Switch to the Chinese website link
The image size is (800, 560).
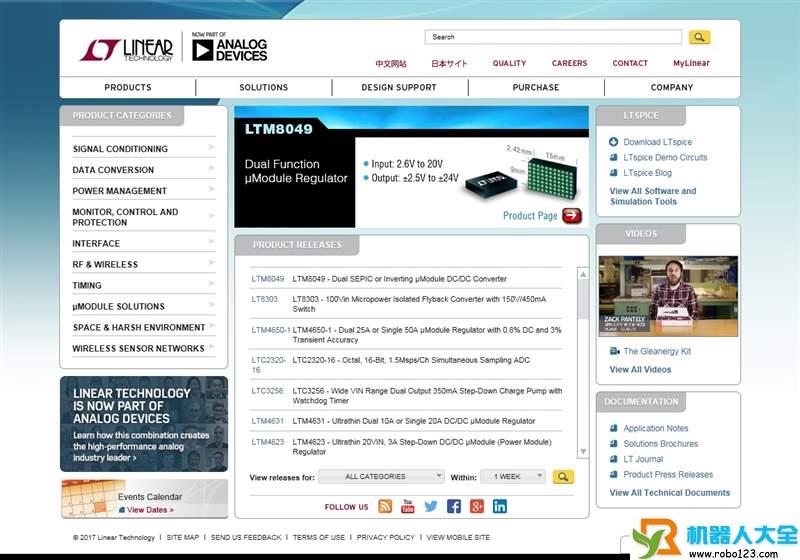(x=391, y=64)
